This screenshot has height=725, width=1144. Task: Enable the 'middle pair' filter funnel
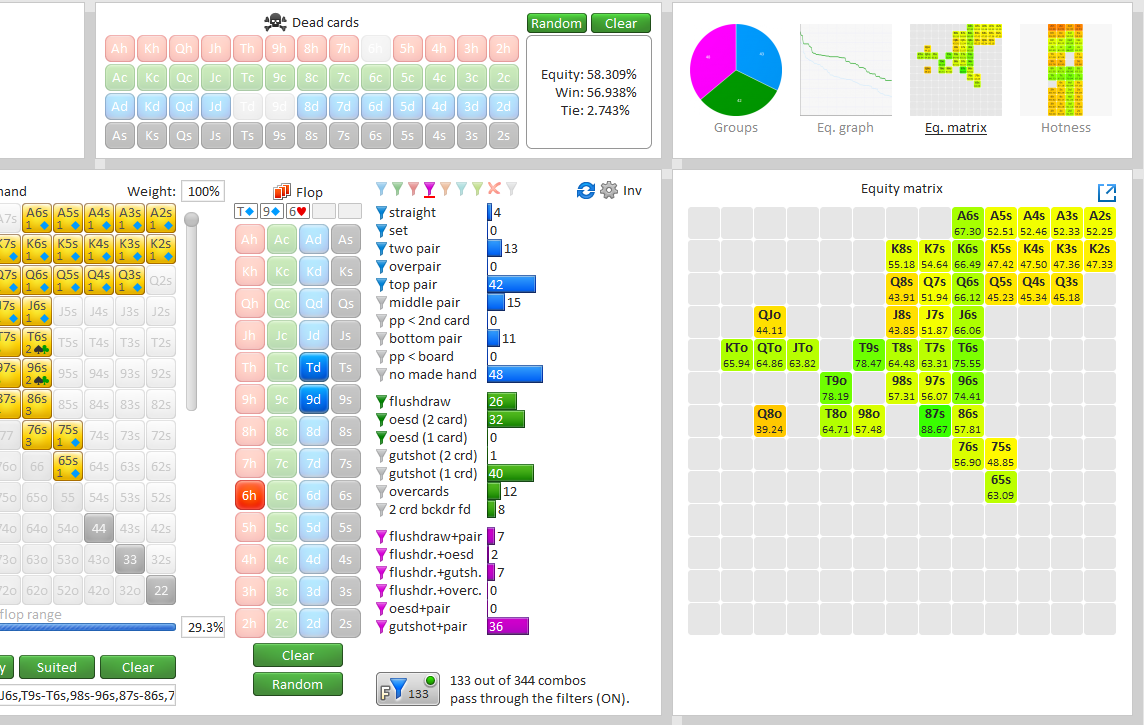[x=381, y=303]
